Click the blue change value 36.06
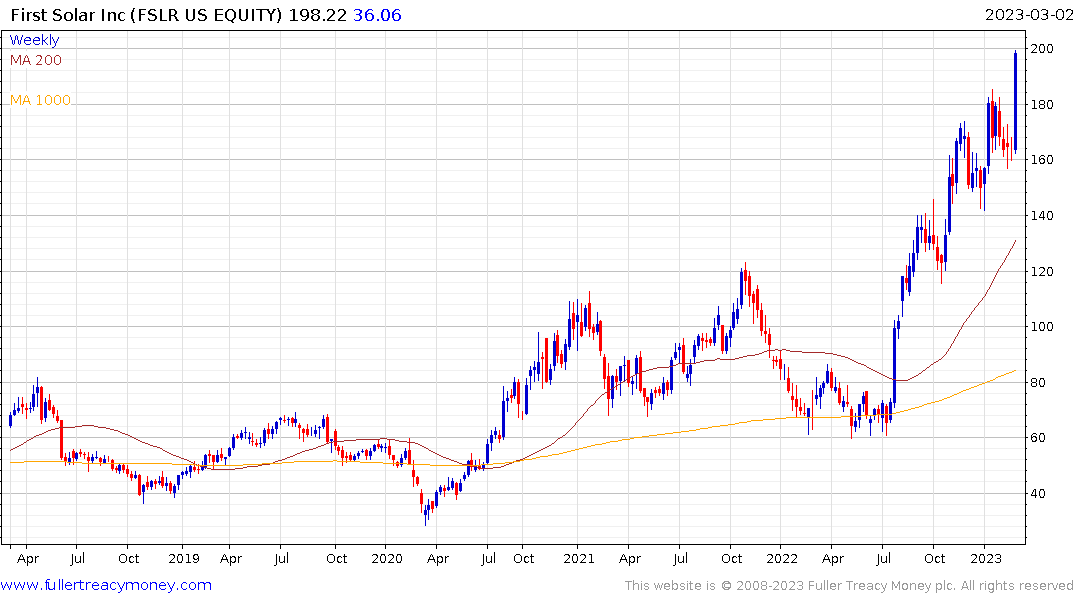The width and height of the screenshot is (1075, 600). [x=377, y=15]
